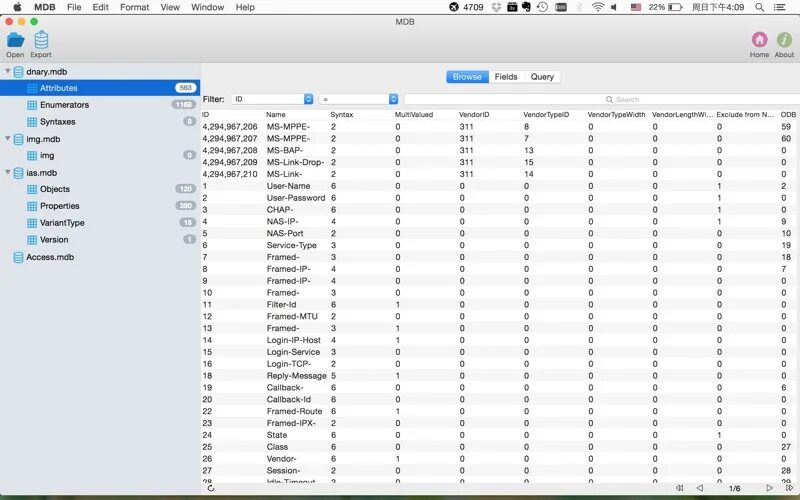Open the View menu
The height and width of the screenshot is (500, 800).
(170, 7)
